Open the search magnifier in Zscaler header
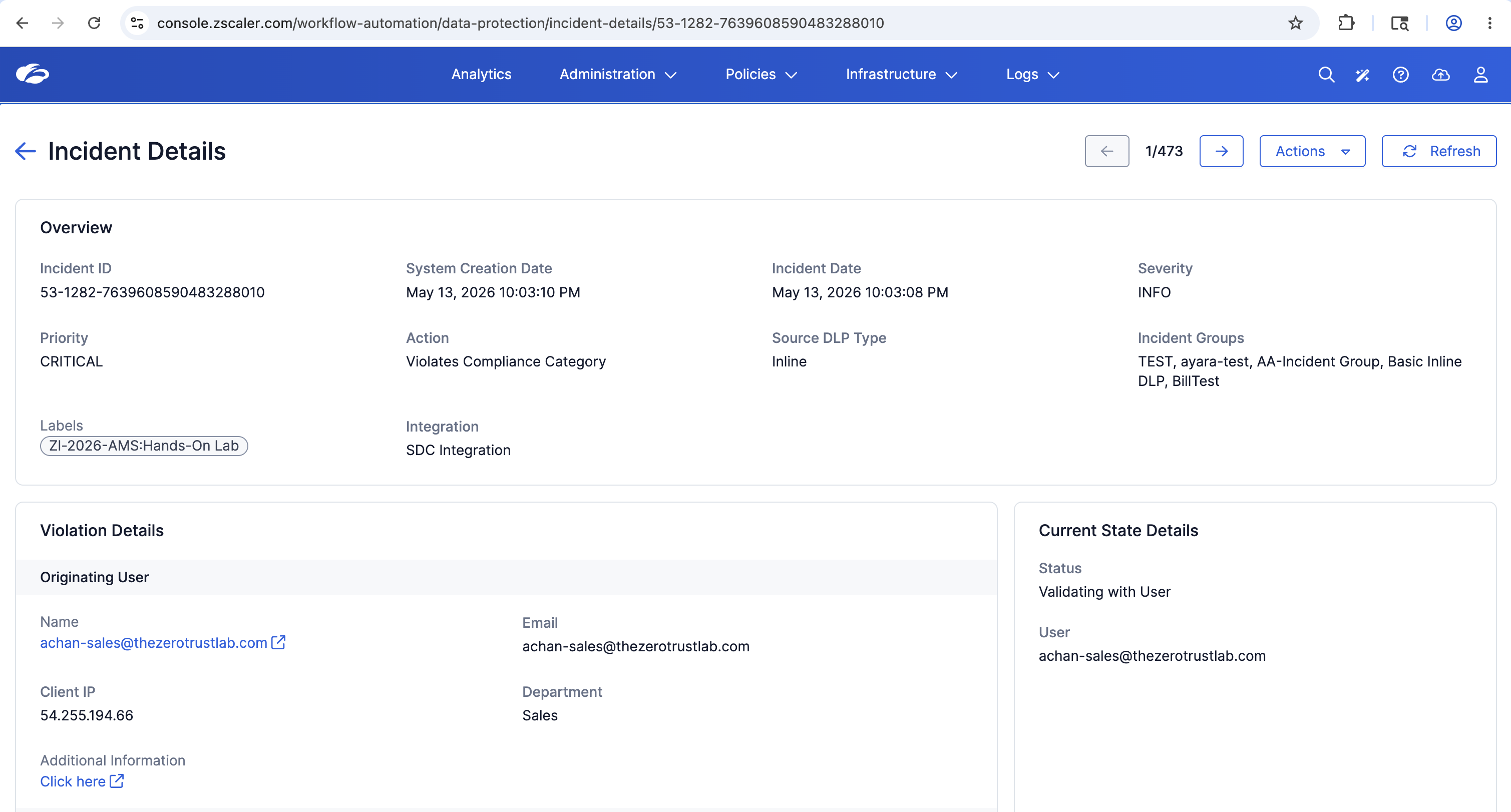This screenshot has height=812, width=1511. 1326,75
